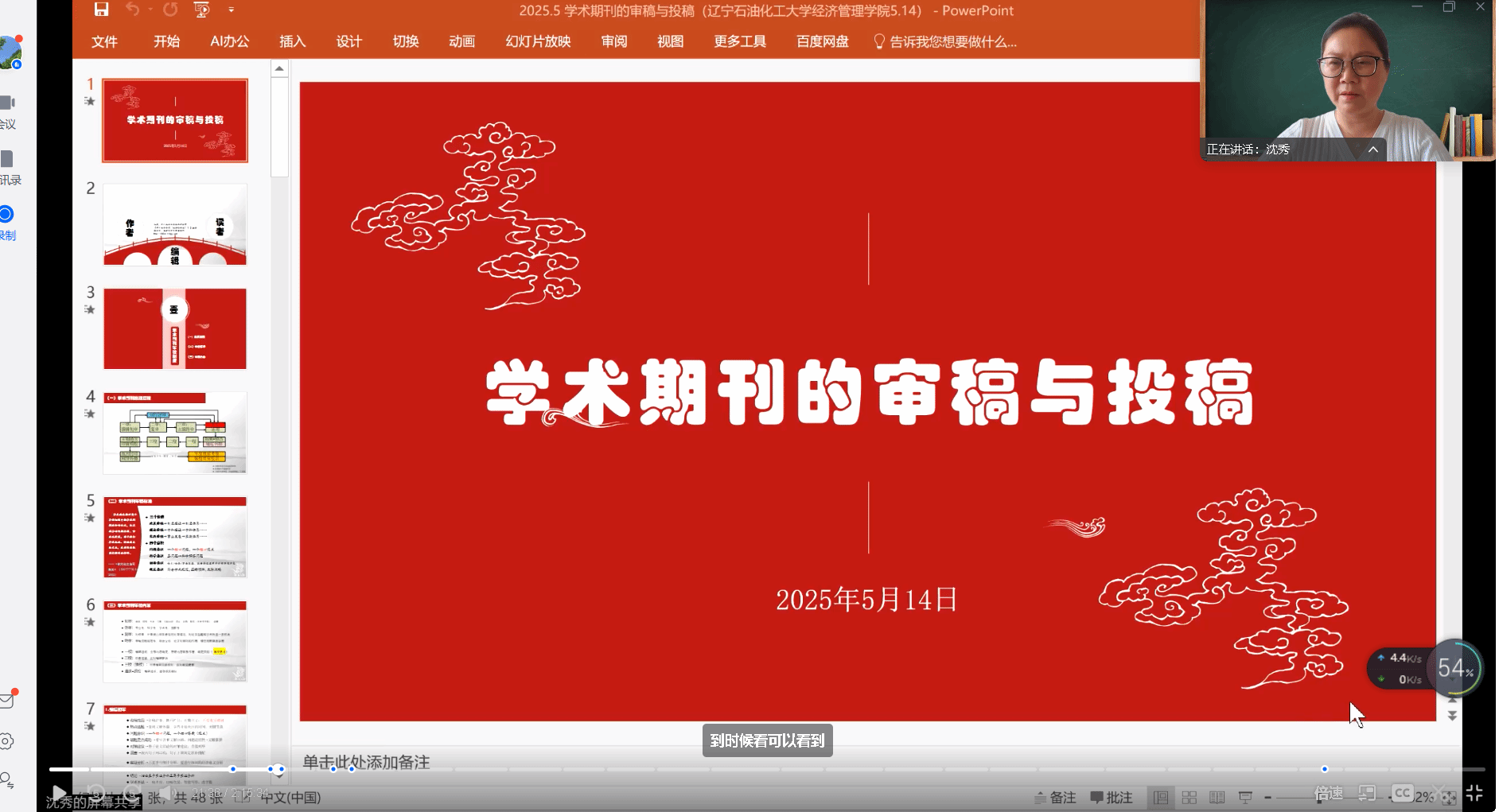Click the Redo icon in title bar

(170, 10)
